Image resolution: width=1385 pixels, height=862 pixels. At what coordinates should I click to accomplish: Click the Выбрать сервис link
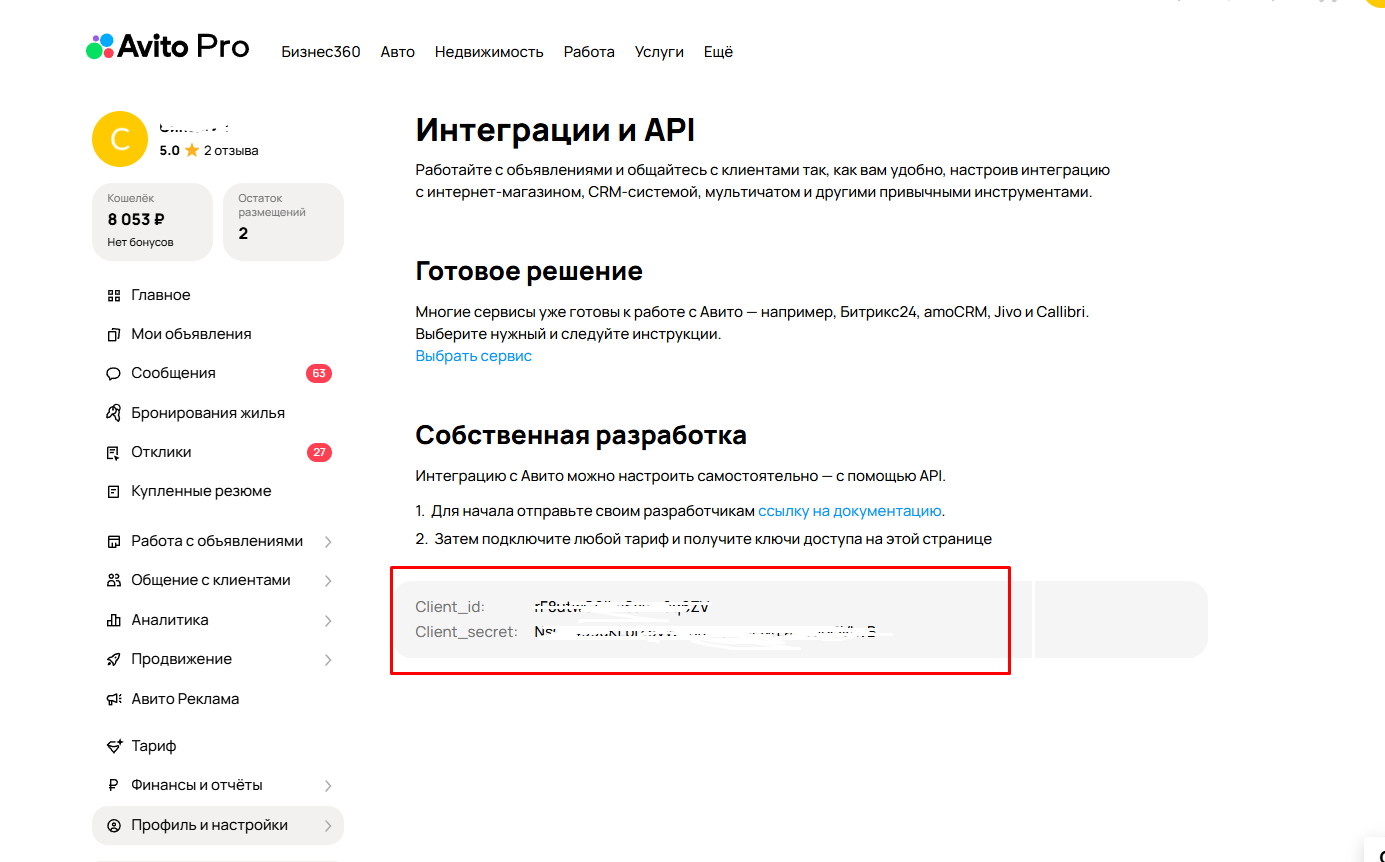pyautogui.click(x=473, y=355)
